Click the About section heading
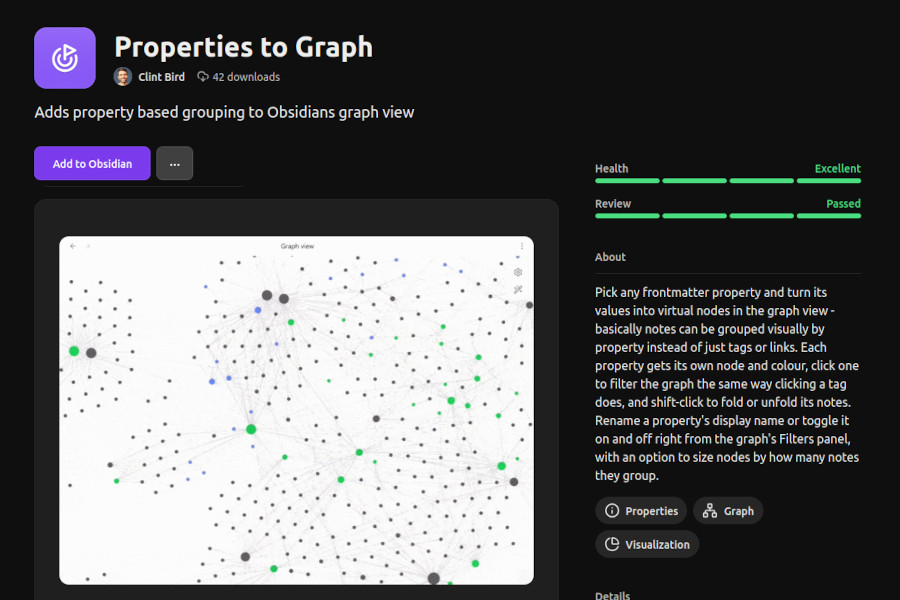This screenshot has height=600, width=900. pyautogui.click(x=610, y=257)
